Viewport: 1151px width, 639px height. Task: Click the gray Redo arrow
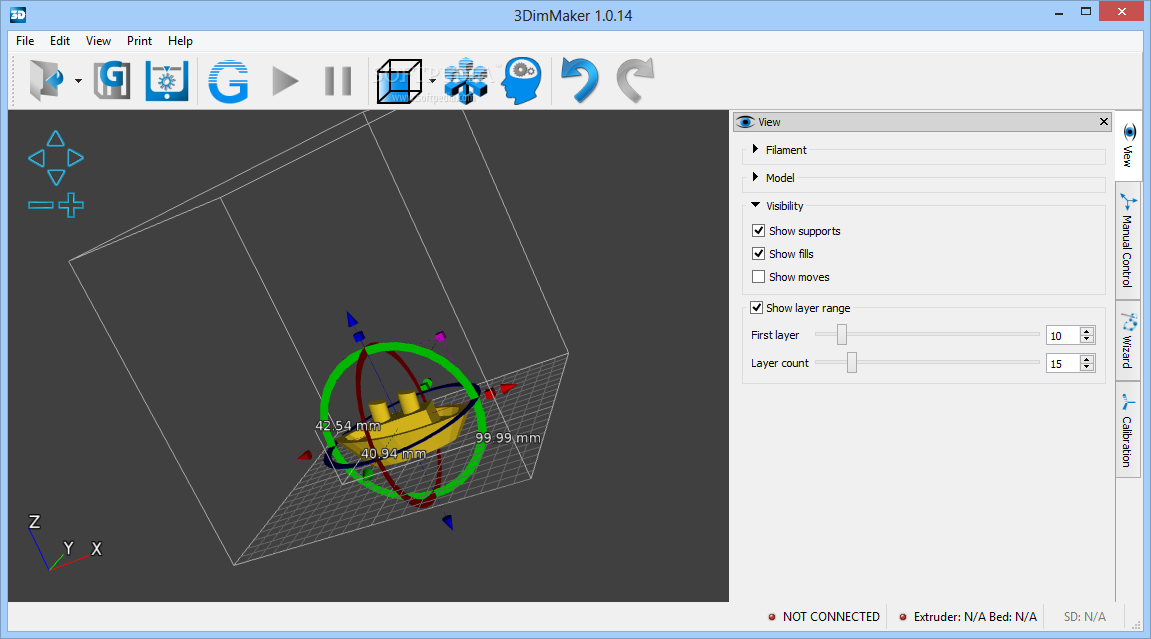pos(635,80)
